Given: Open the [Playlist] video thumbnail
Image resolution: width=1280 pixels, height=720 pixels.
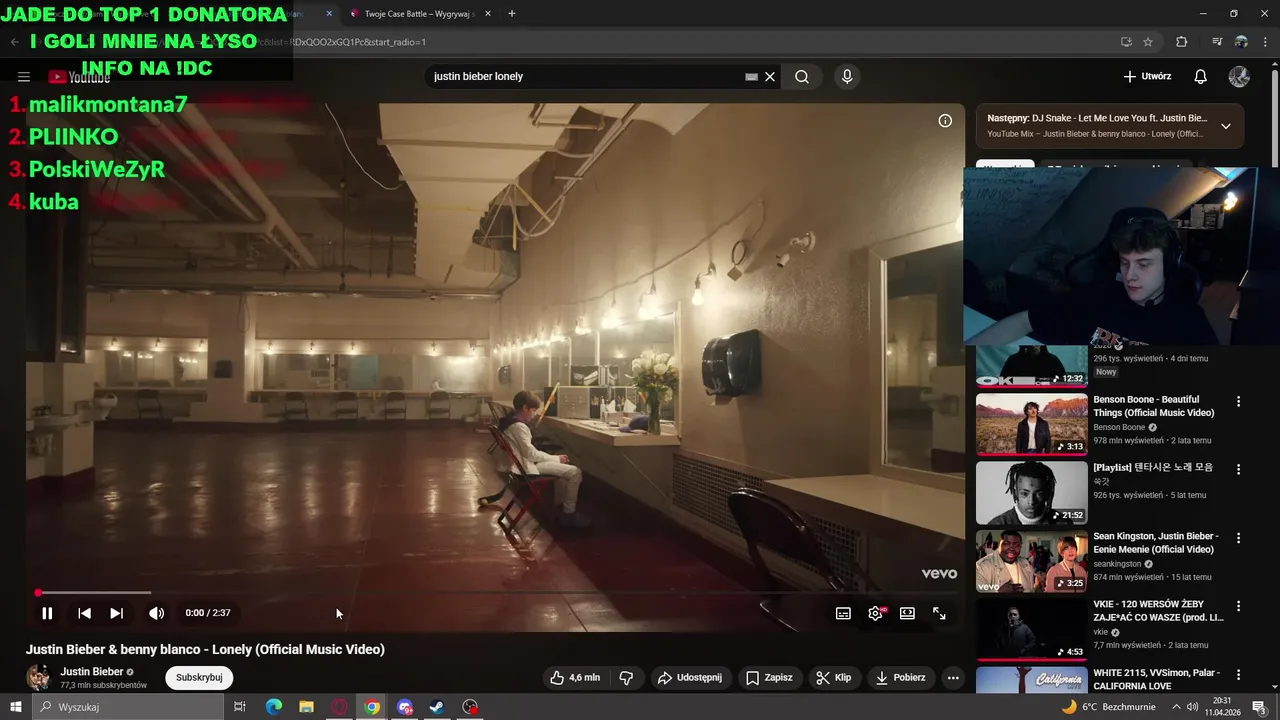Looking at the screenshot, I should [1031, 493].
